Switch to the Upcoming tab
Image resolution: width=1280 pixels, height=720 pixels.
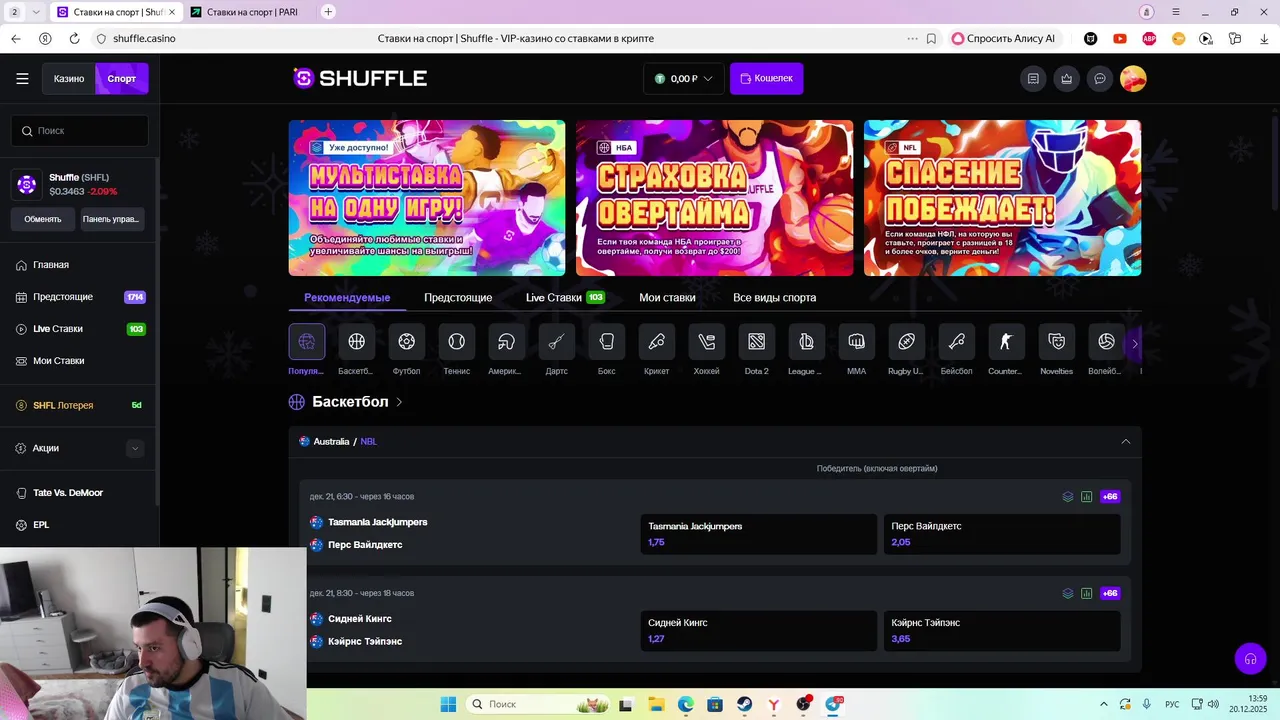point(458,298)
